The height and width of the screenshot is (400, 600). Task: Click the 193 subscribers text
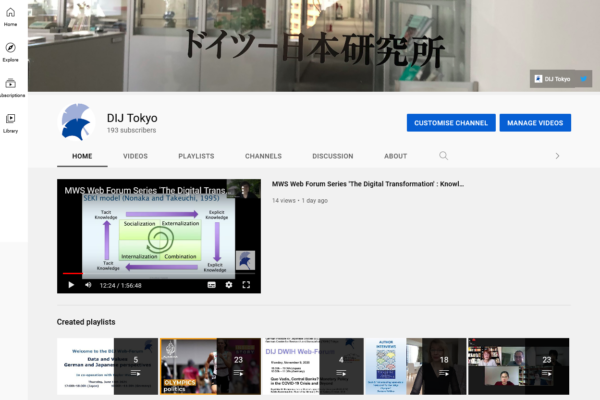click(x=131, y=130)
